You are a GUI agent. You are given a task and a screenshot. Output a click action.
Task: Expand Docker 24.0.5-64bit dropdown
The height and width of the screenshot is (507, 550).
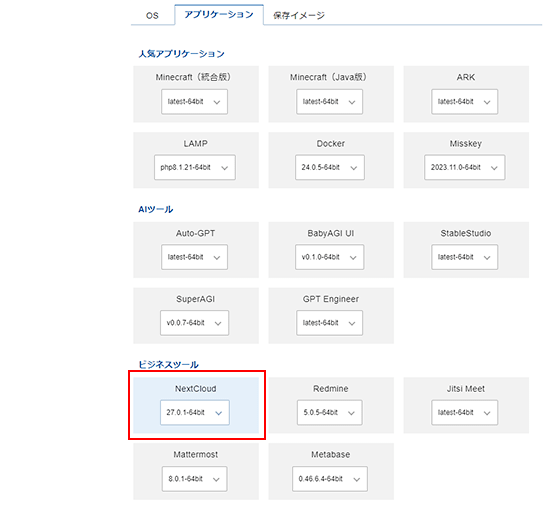[x=330, y=167]
